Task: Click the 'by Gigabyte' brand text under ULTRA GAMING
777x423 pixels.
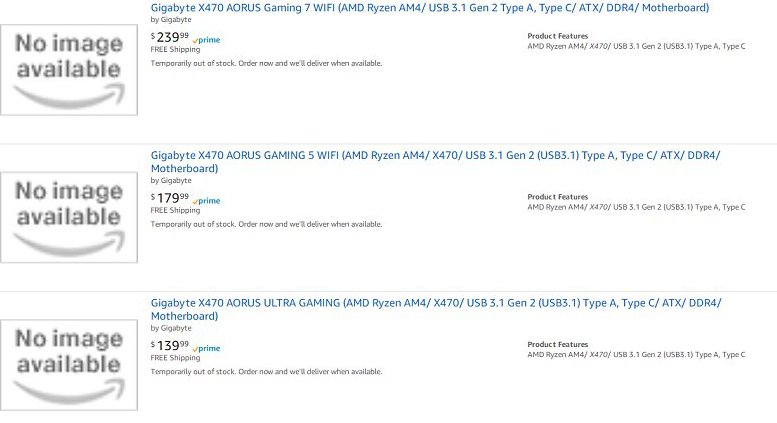Action: tap(171, 328)
